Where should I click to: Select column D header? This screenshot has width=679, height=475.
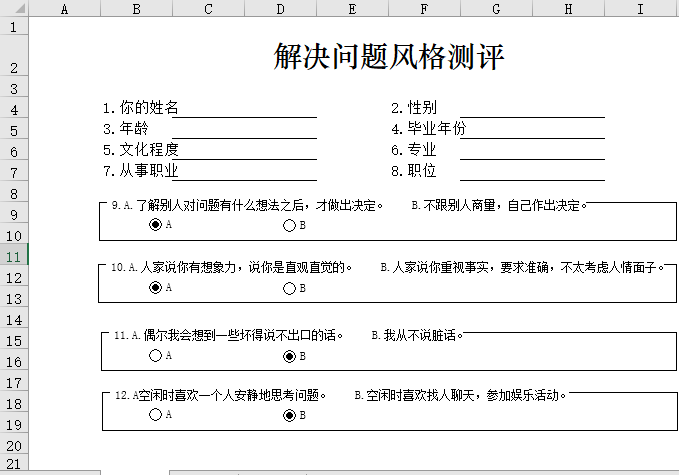click(x=280, y=9)
